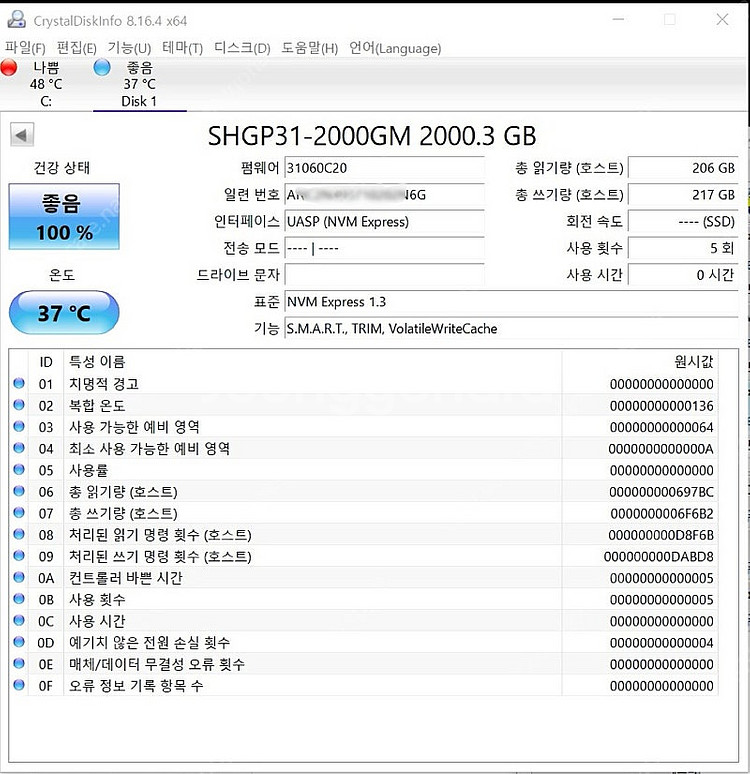Image resolution: width=750 pixels, height=774 pixels.
Task: Open the 기능(U) menu
Action: point(129,48)
